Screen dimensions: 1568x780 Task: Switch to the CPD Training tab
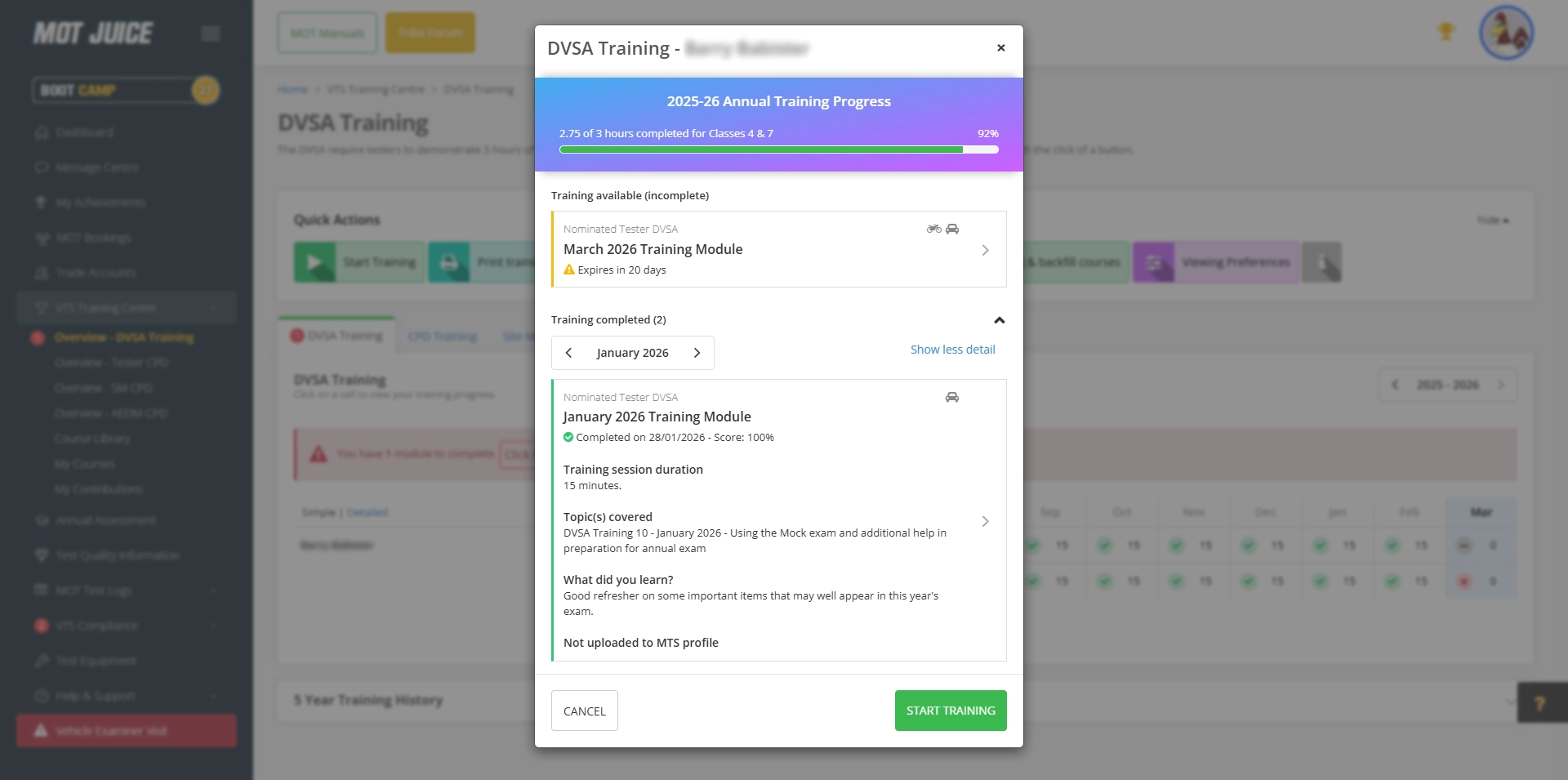click(442, 336)
